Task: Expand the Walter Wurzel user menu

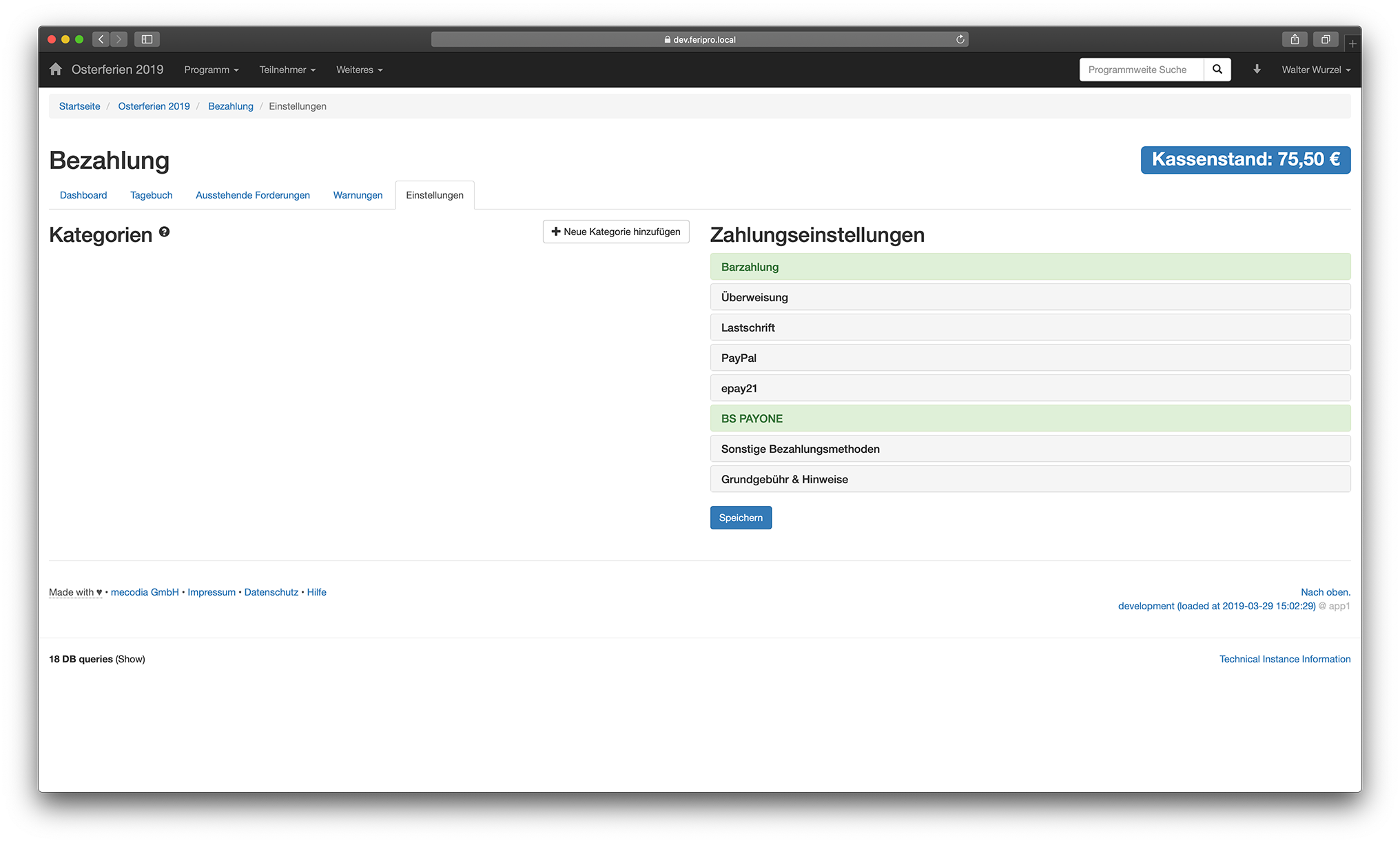Action: [1315, 70]
